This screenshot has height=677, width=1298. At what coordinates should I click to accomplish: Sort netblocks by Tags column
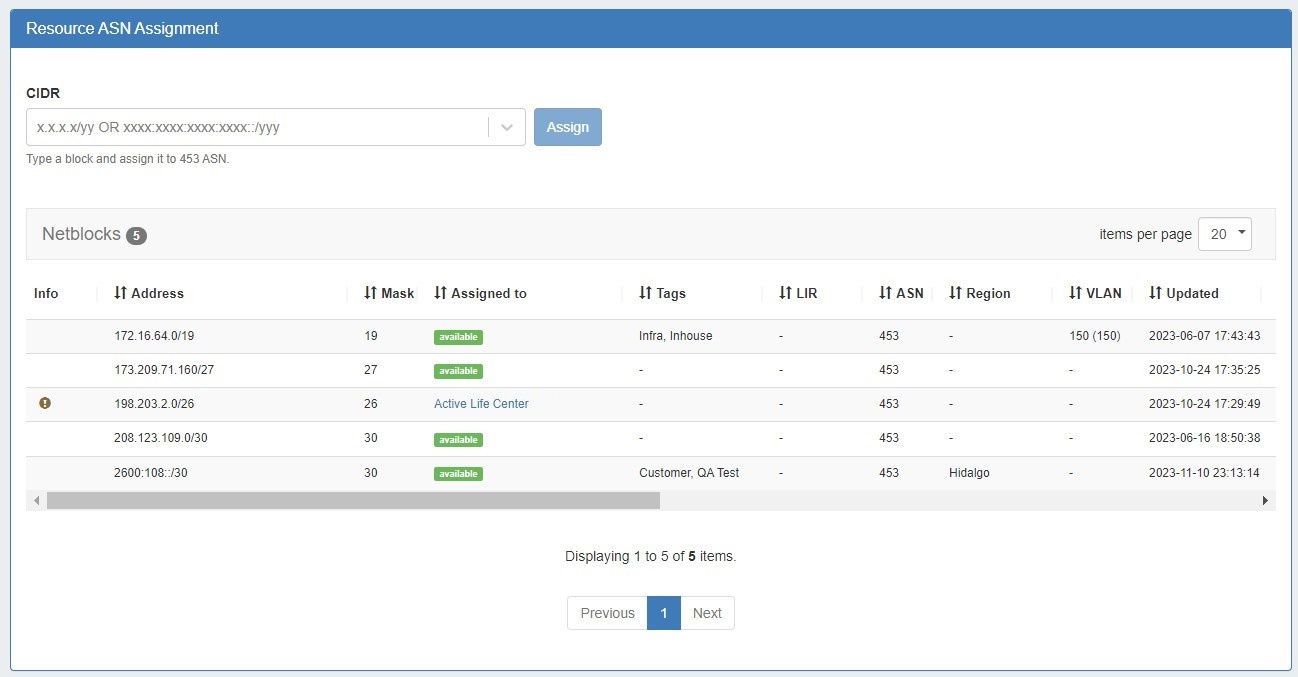pos(662,293)
